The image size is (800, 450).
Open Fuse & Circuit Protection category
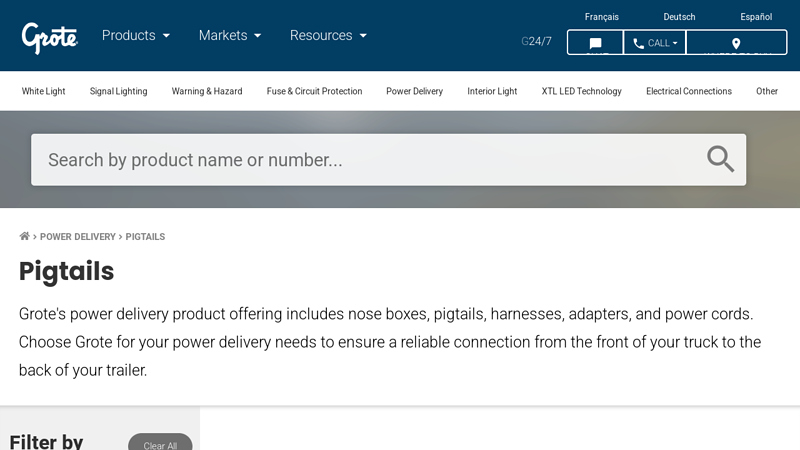click(x=314, y=91)
